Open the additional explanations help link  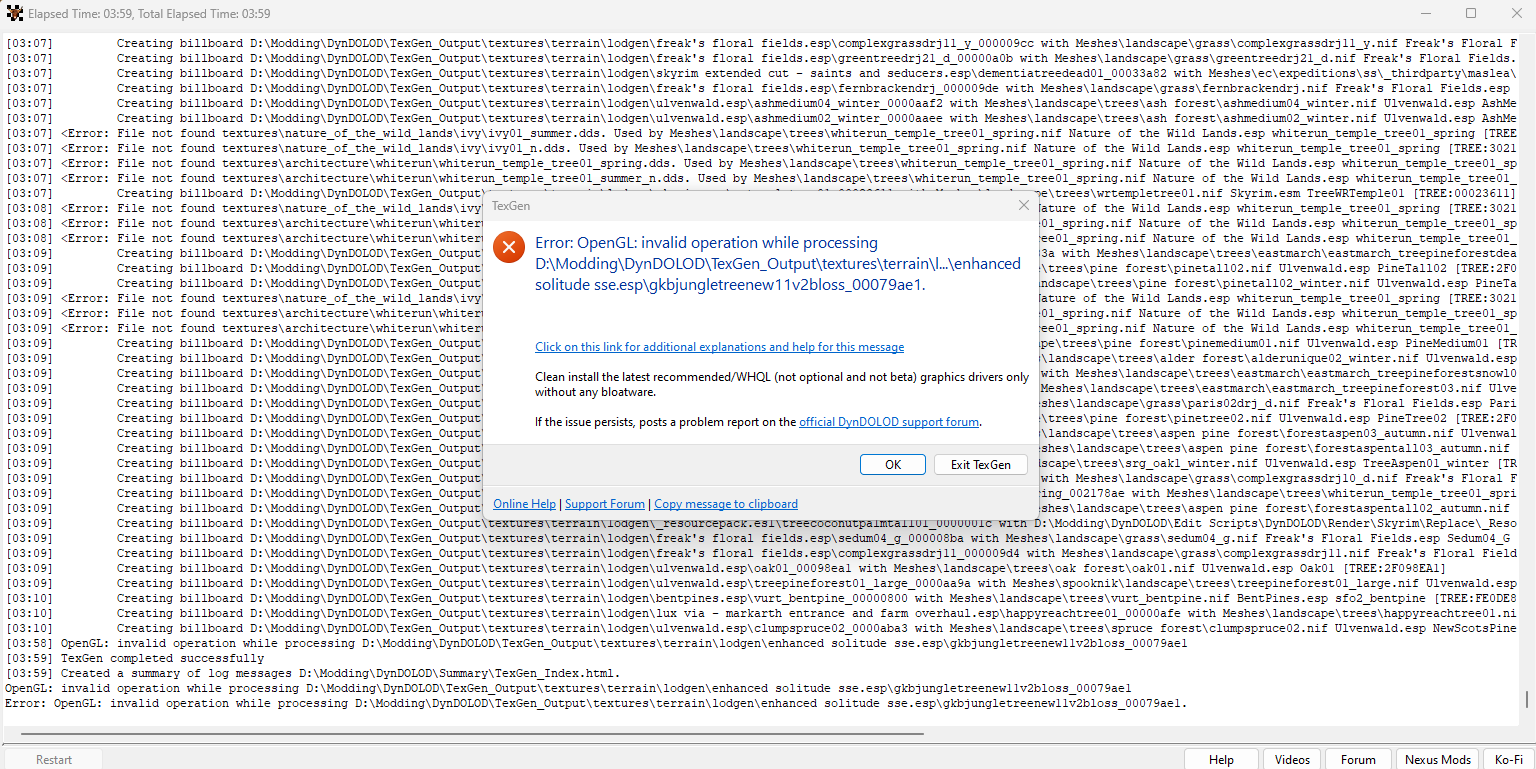pos(719,347)
